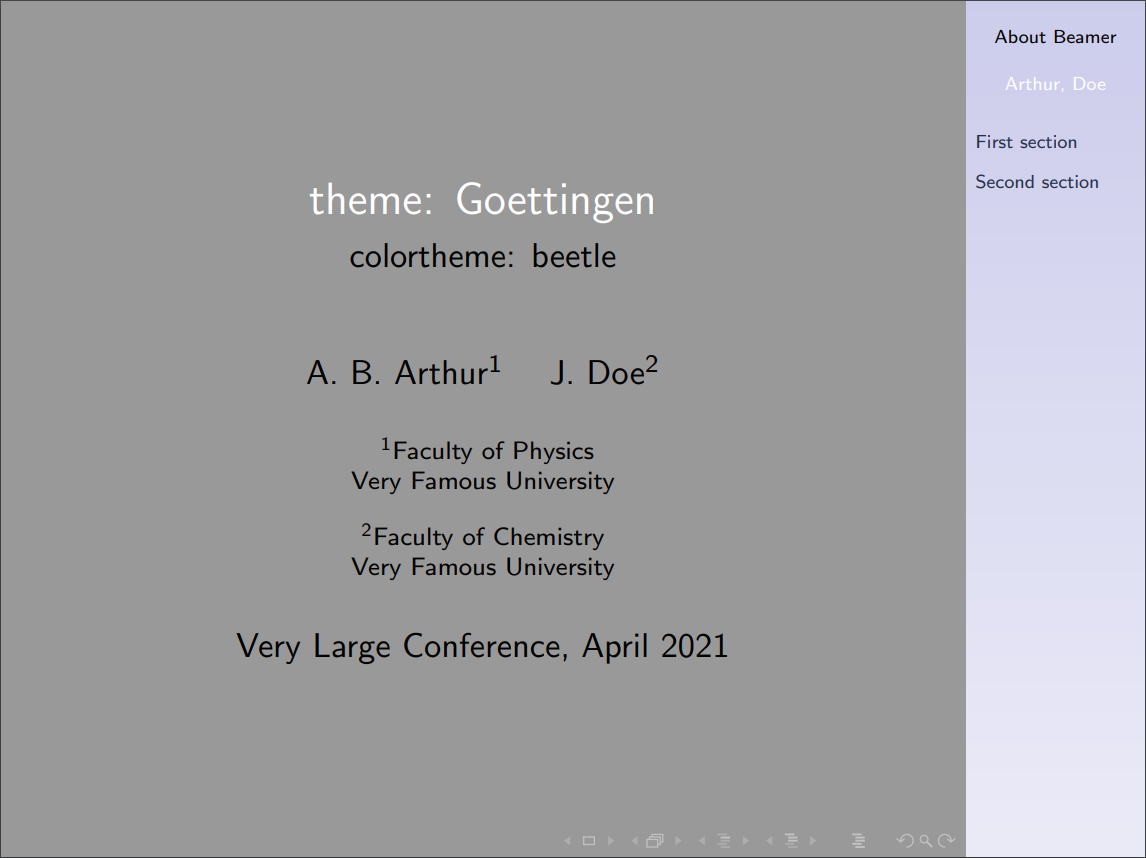
Task: Click the previous slide navigation arrow
Action: [x=566, y=840]
